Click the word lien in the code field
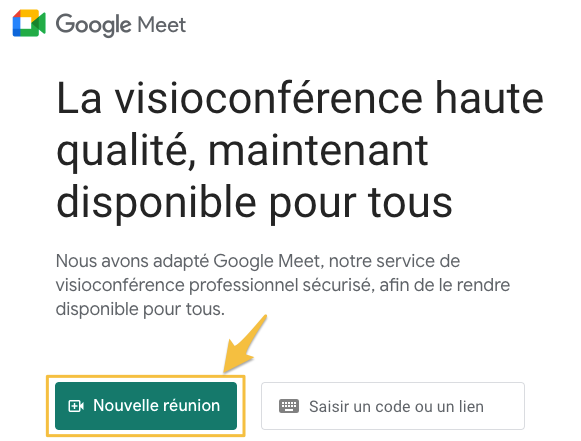This screenshot has width=581, height=441. (471, 406)
